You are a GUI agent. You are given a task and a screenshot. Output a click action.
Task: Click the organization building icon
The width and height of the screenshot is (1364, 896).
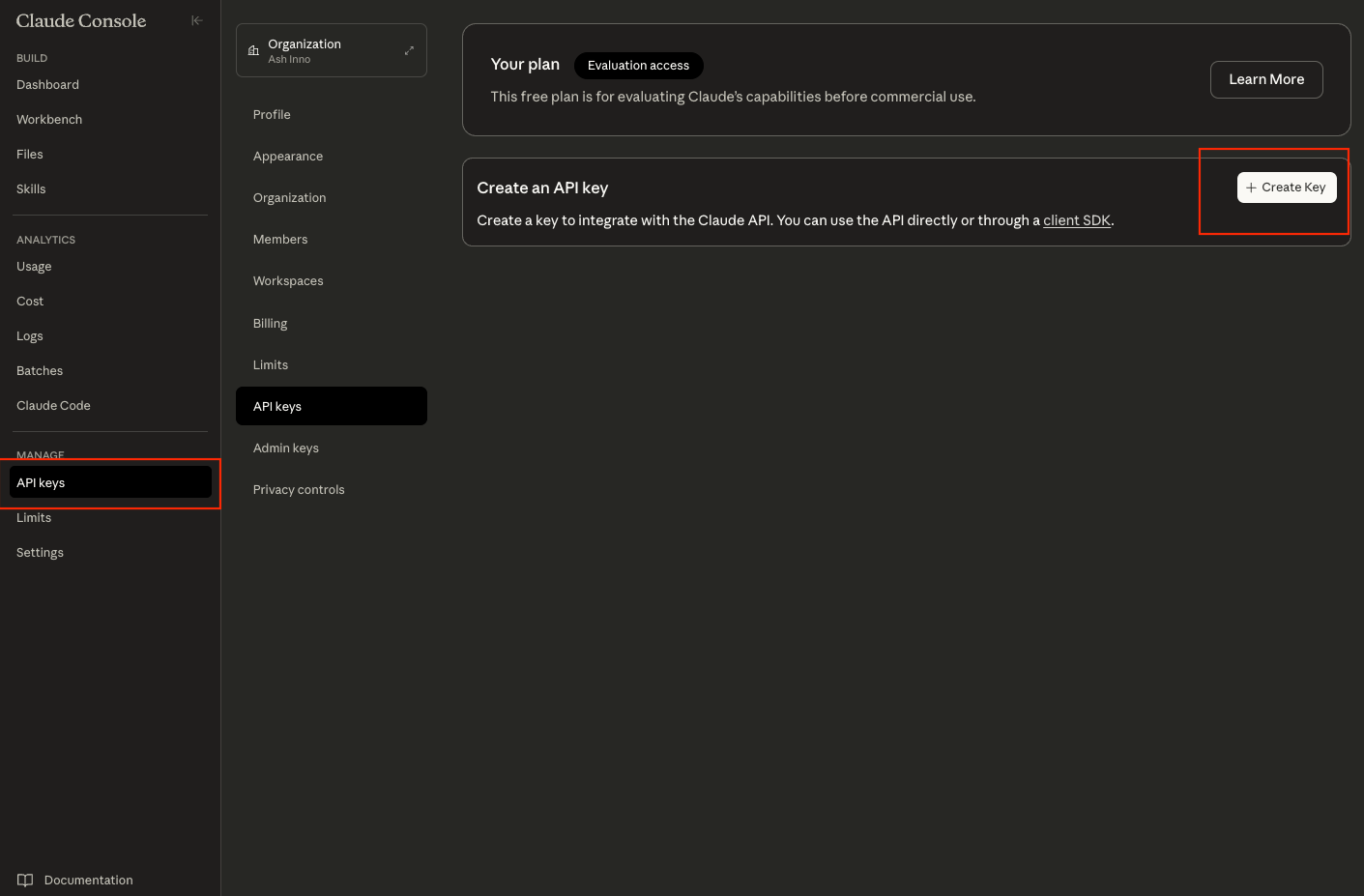[x=253, y=50]
